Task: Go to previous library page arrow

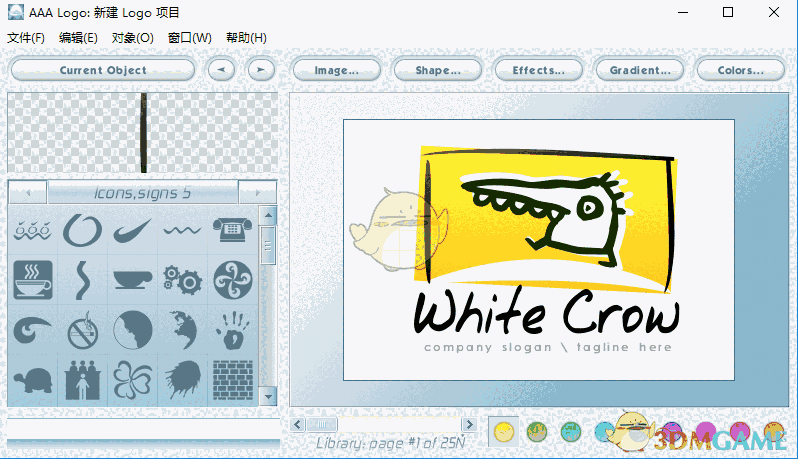Action: 298,424
